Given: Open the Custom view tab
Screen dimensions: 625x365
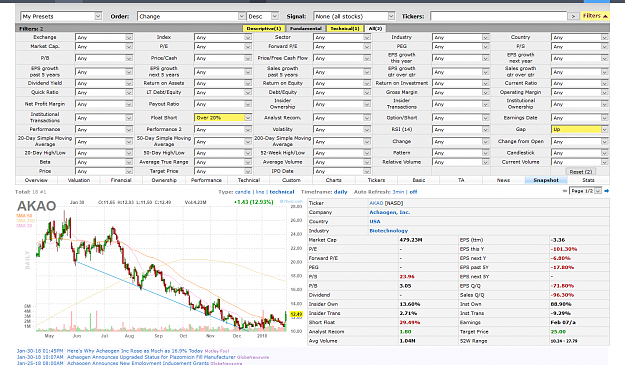Looking at the screenshot, I should [291, 180].
